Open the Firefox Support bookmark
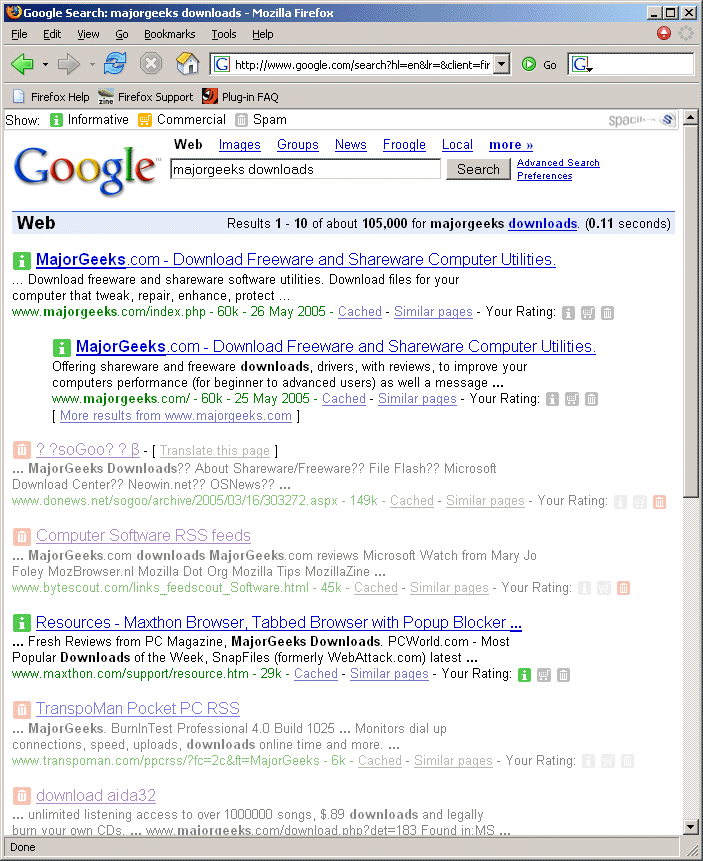The image size is (703, 861). (x=146, y=97)
